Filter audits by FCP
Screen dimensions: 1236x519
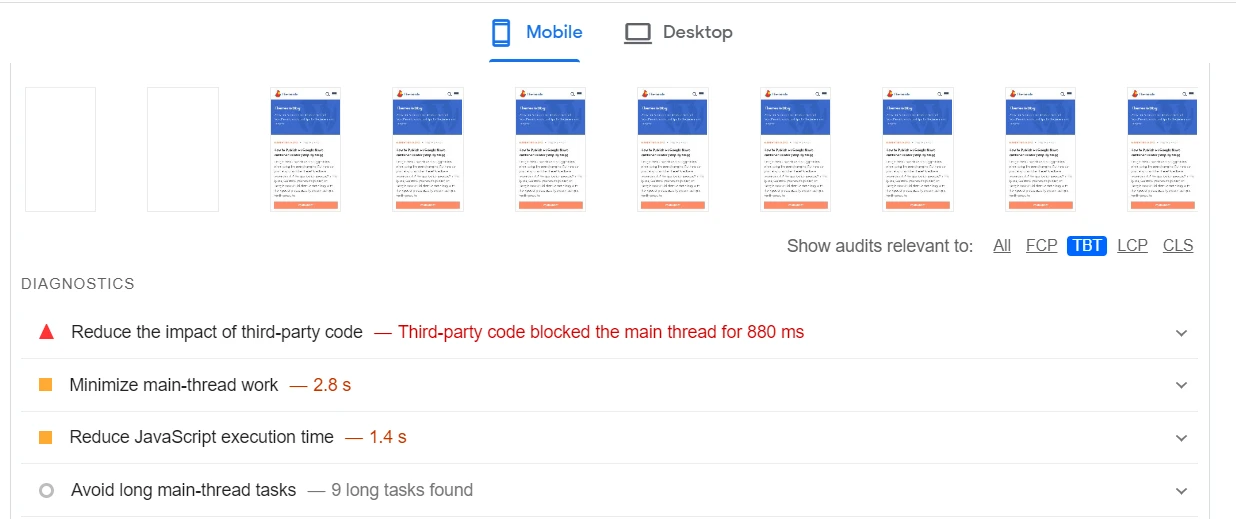[1041, 245]
